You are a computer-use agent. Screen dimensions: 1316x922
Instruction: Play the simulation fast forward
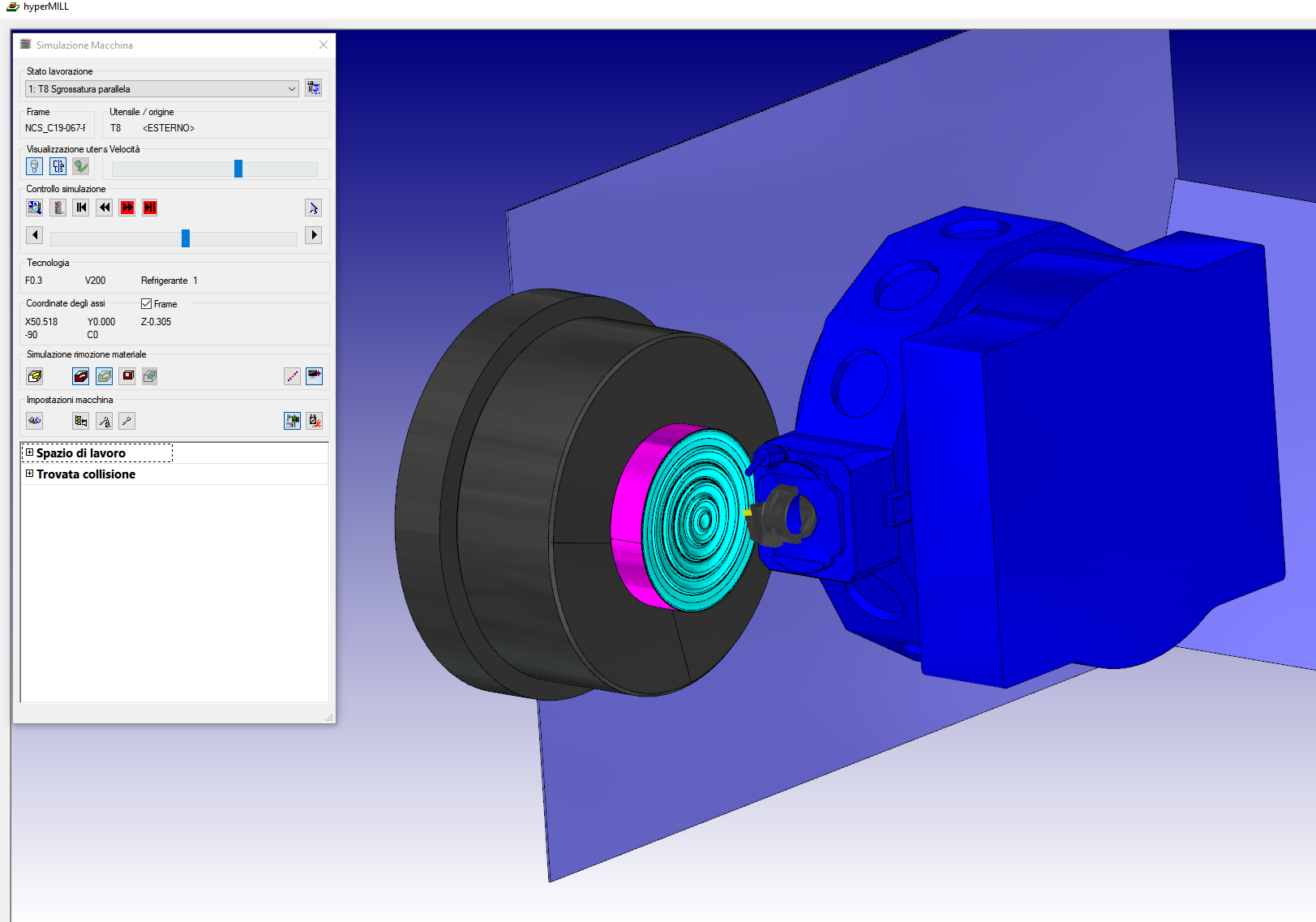point(127,208)
